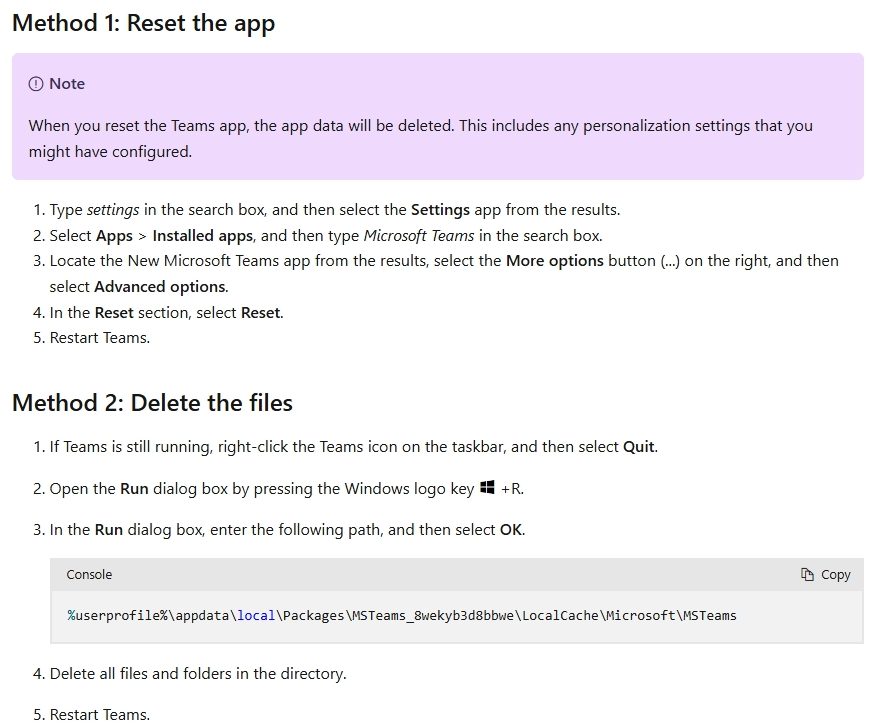Click the "Method 2: Delete the files" heading
Image resolution: width=887 pixels, height=728 pixels.
[x=152, y=403]
